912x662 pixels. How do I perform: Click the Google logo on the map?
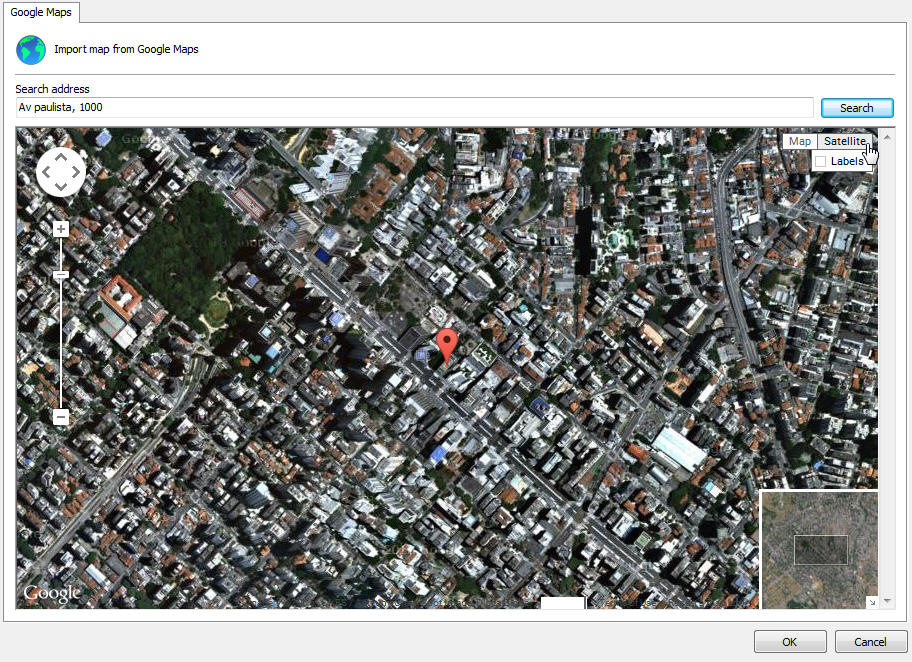[52, 593]
